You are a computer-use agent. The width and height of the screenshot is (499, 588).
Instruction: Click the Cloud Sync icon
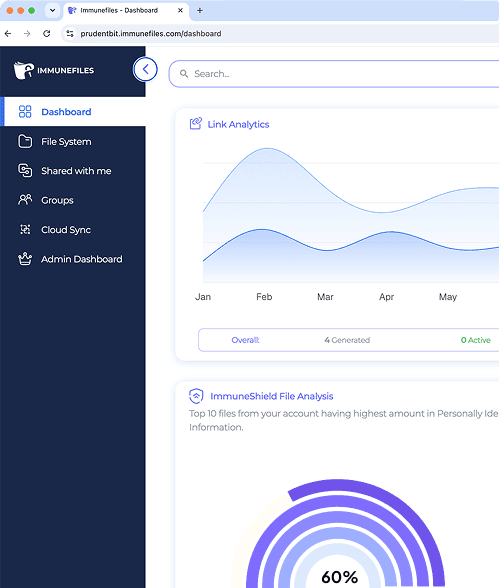point(25,229)
